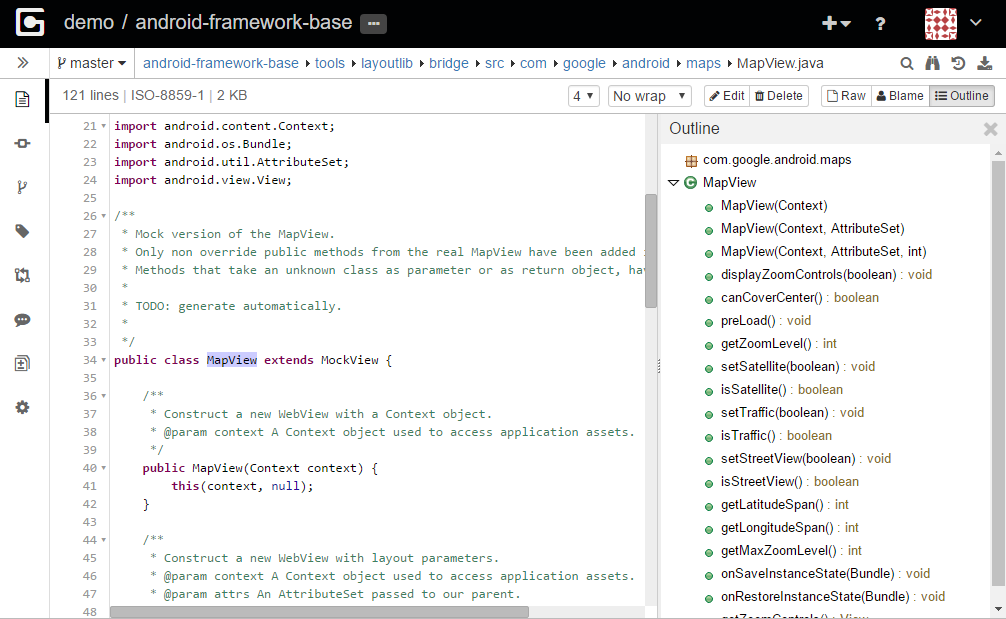
Task: Click the Delete button
Action: [779, 96]
